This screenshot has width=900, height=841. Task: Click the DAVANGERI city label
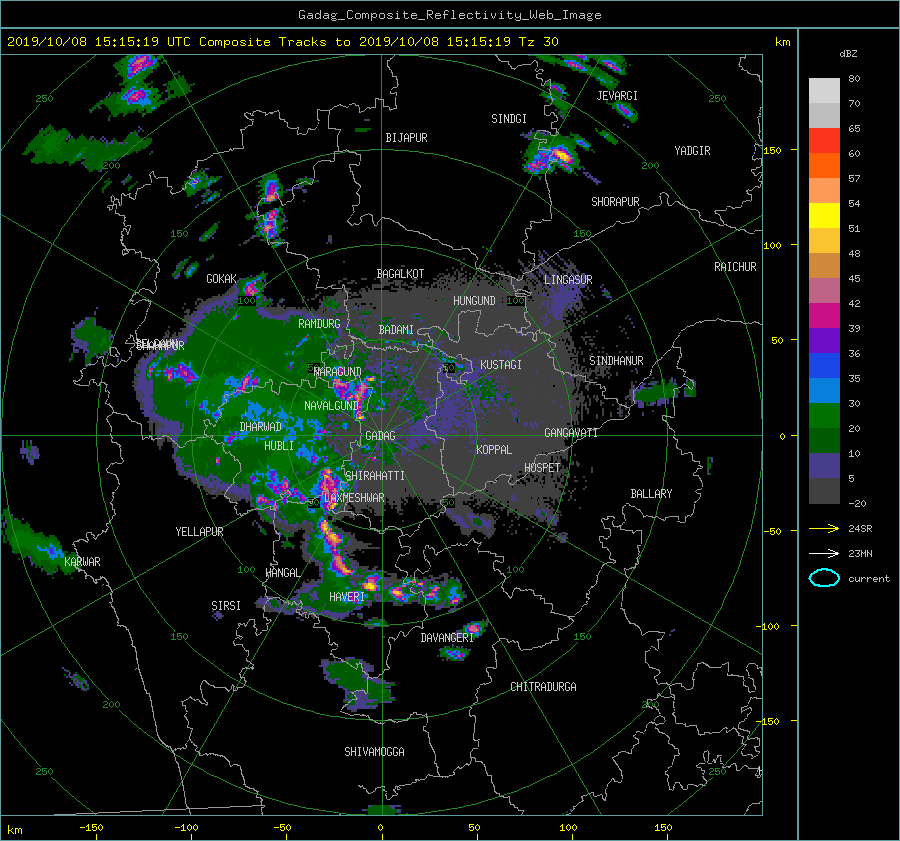pos(447,638)
